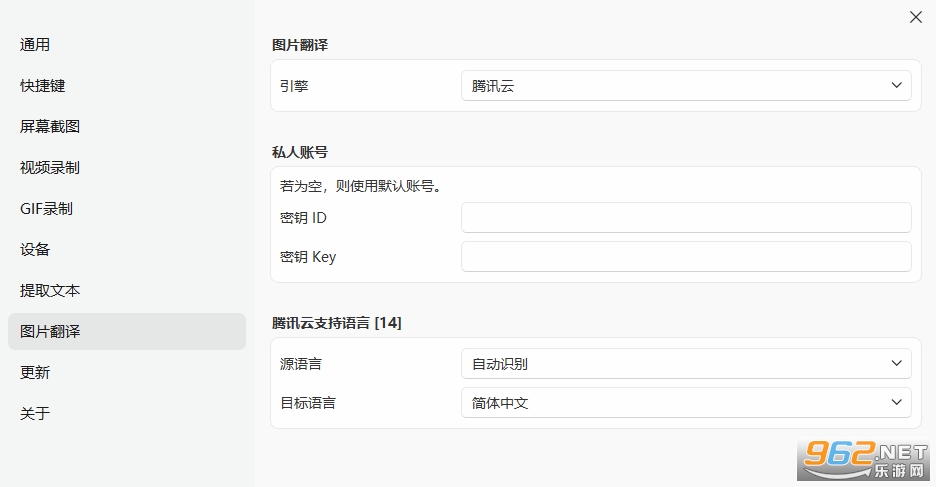Go to the 关于 page
Screen dimensions: 936x487
[x=127, y=413]
